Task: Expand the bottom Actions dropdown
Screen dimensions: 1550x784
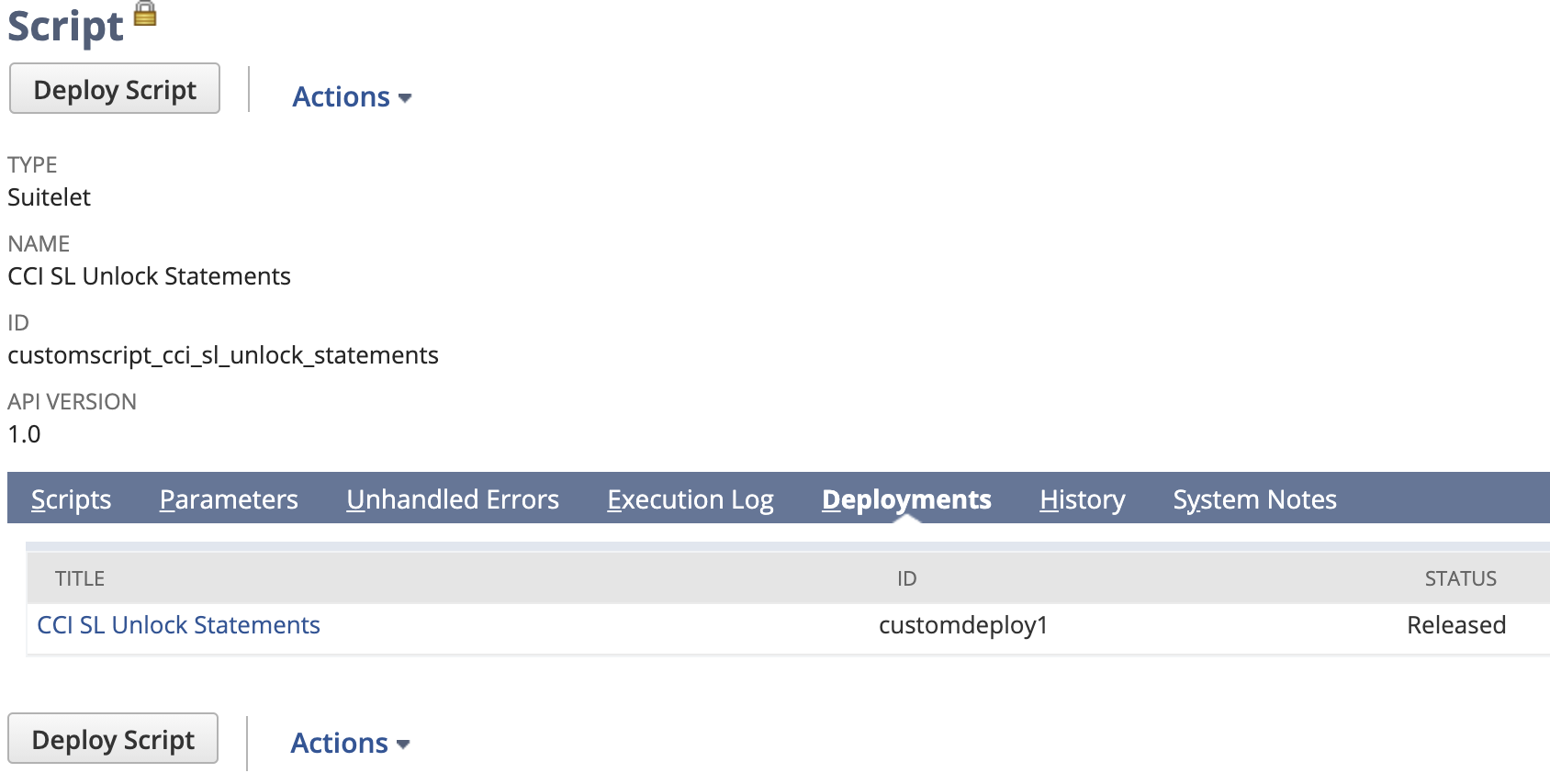Action: tap(350, 743)
